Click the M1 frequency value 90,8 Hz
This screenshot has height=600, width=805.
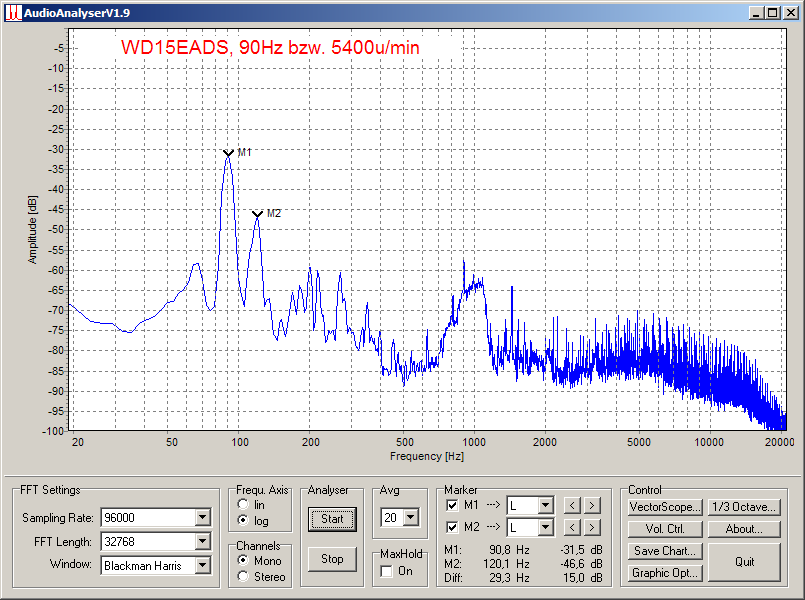point(509,550)
